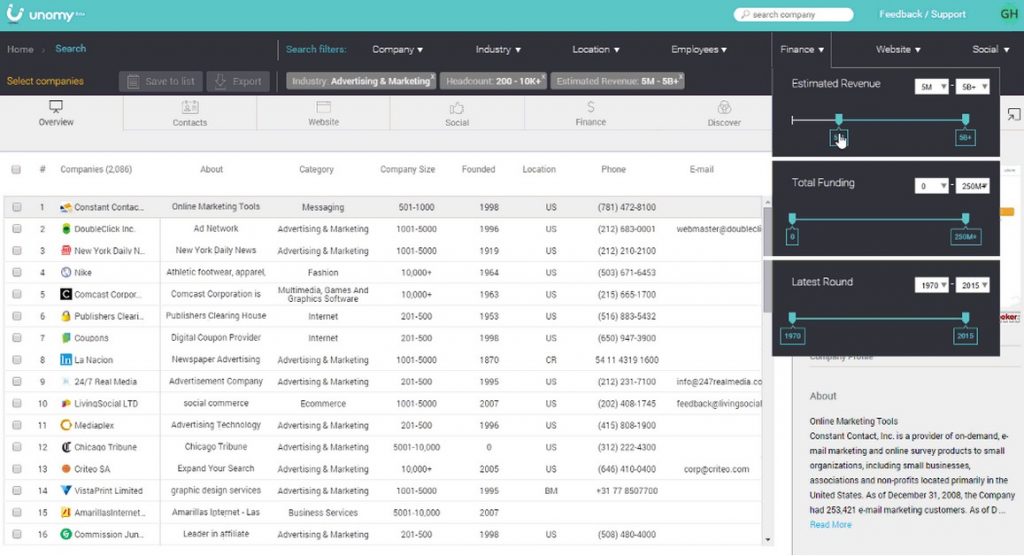Screen dimensions: 1024x556
Task: Click the Export button
Action: (x=238, y=82)
